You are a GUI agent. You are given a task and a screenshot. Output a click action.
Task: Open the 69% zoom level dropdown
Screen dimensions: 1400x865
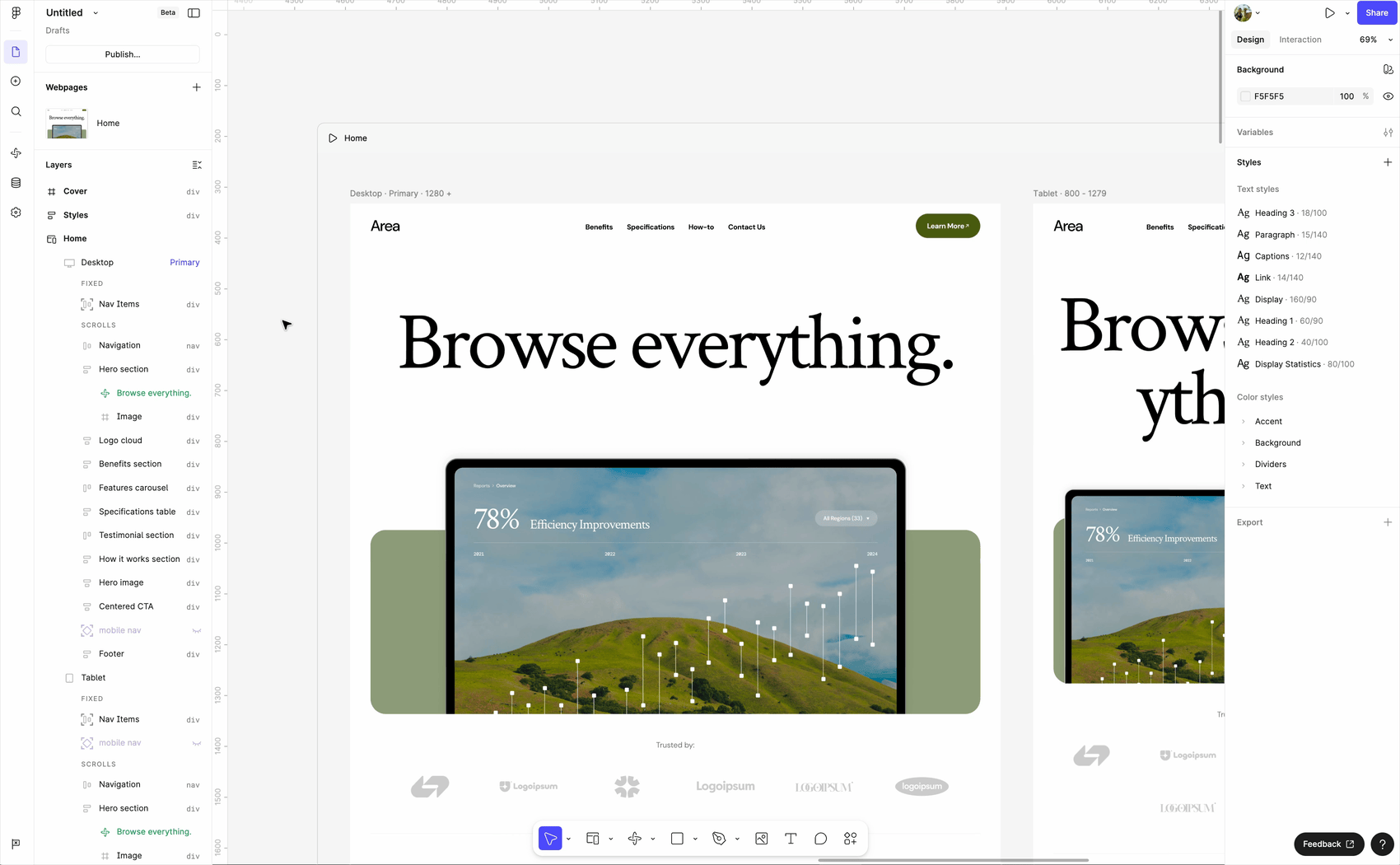click(x=1375, y=40)
